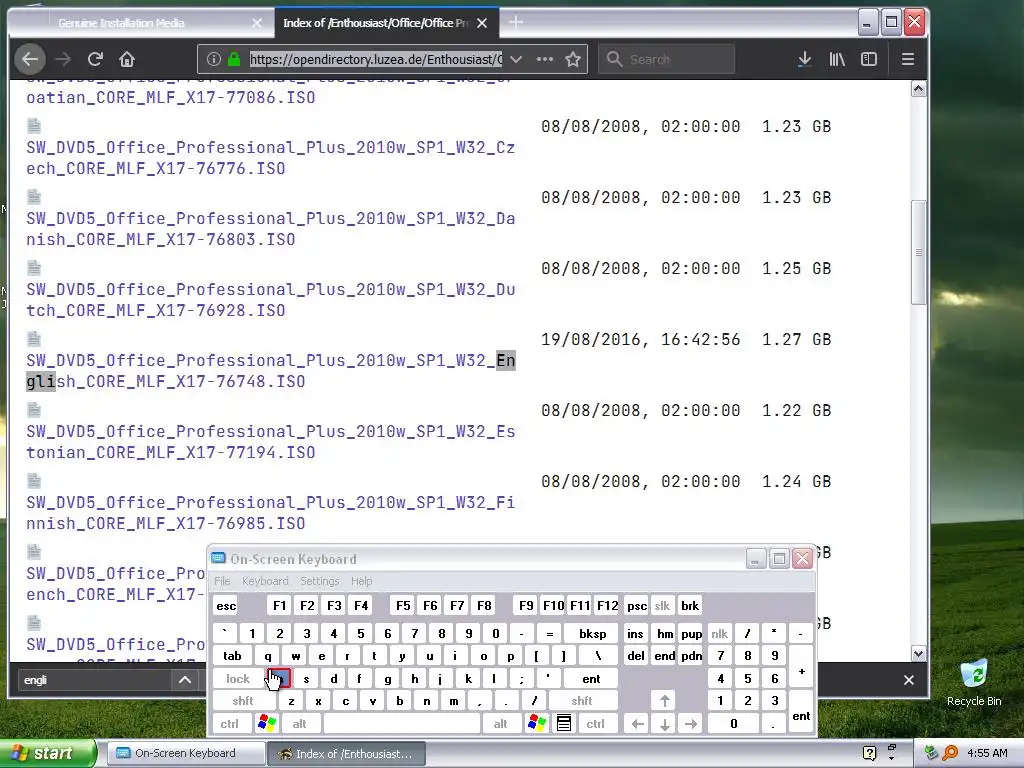1024x768 pixels.
Task: Expand the URL bar history dropdown
Action: [516, 59]
